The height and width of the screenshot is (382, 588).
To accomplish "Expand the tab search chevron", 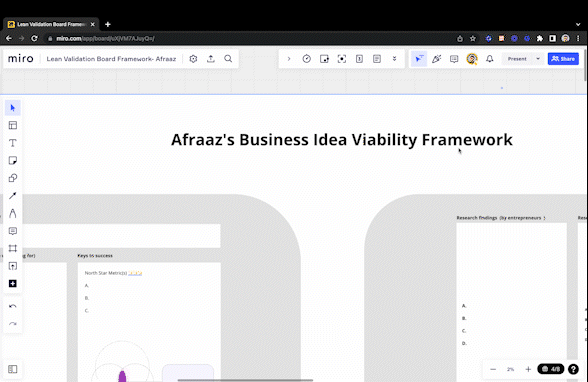I will (578, 24).
